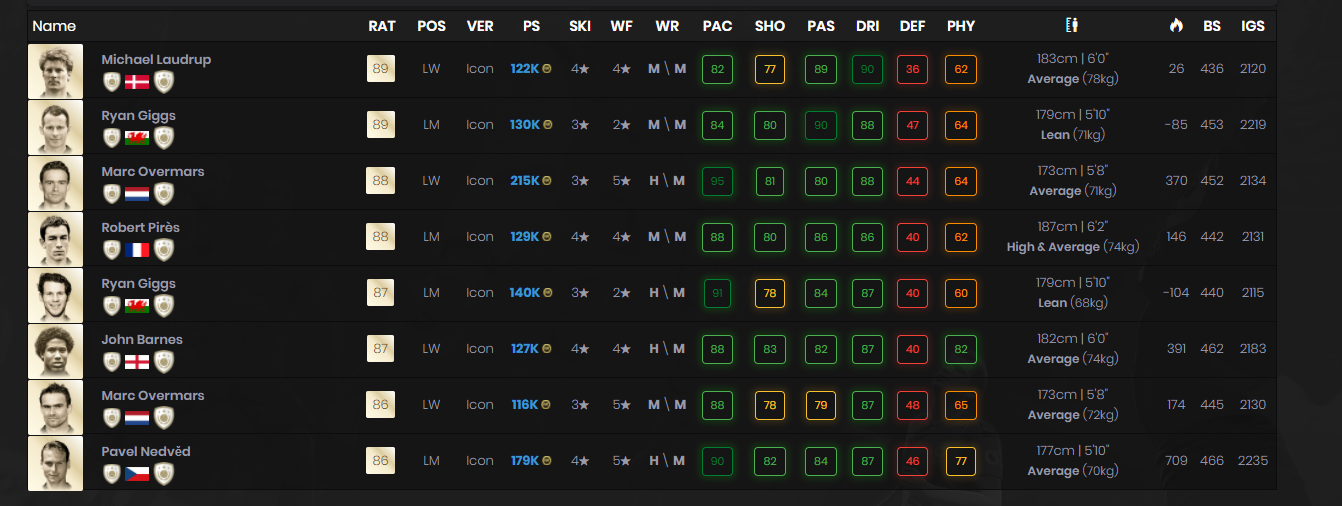Screen dimensions: 1342x506
Task: Sort the table by SHO shooting column
Action: click(x=770, y=26)
